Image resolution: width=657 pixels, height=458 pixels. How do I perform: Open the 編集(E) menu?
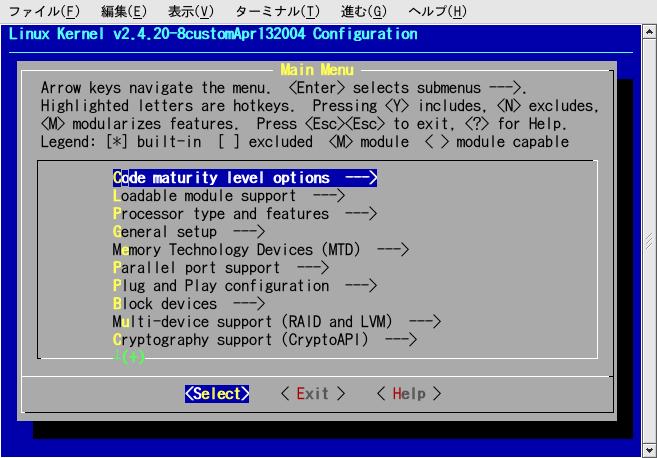tap(124, 11)
